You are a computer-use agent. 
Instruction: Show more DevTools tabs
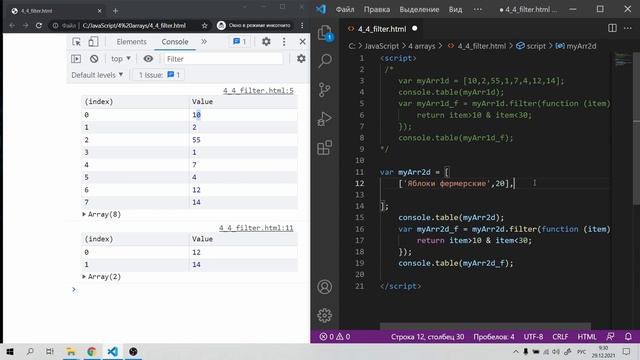[x=204, y=42]
